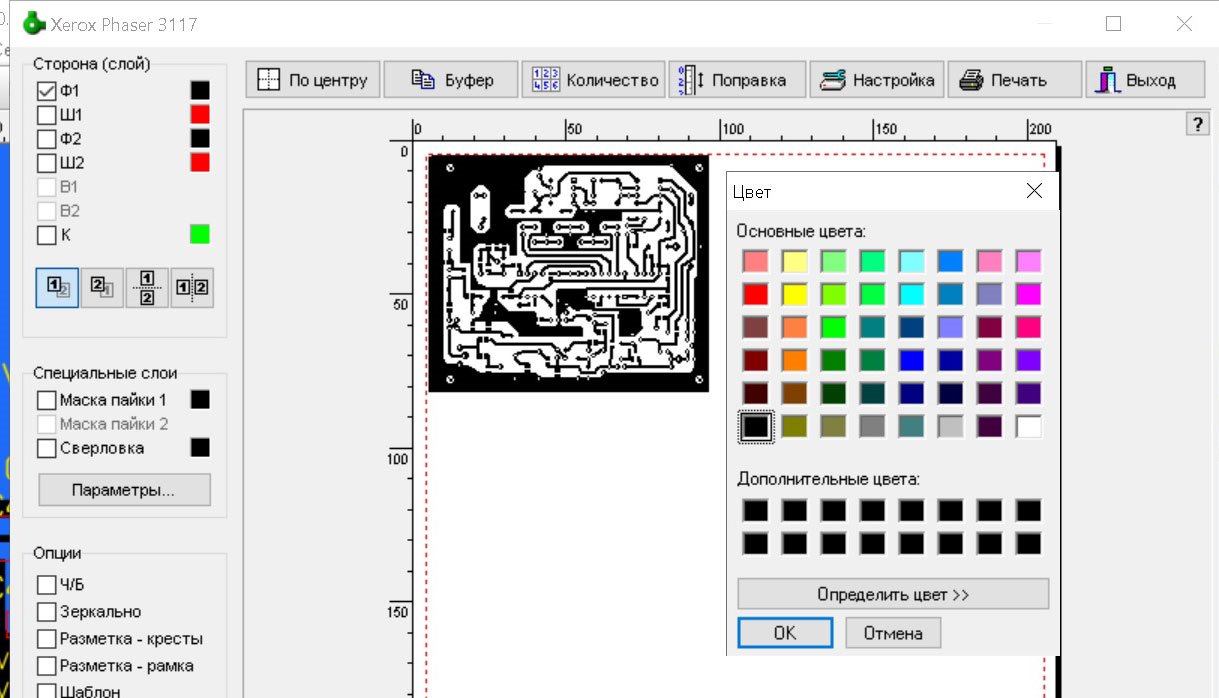Uncheck the Ф1 layer checkbox
The image size is (1219, 698).
(46, 90)
